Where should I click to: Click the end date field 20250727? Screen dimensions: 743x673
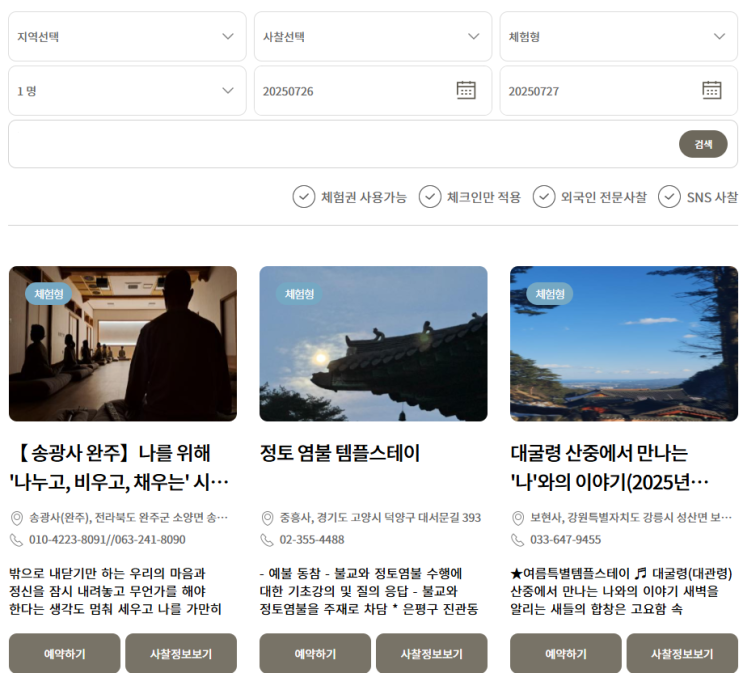tap(619, 91)
